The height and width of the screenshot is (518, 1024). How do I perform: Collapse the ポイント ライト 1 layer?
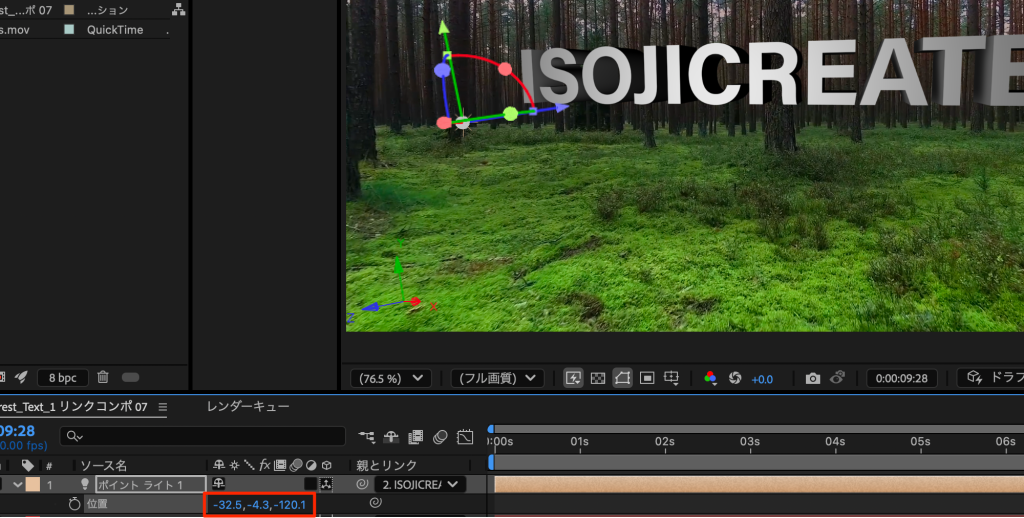click(x=18, y=484)
